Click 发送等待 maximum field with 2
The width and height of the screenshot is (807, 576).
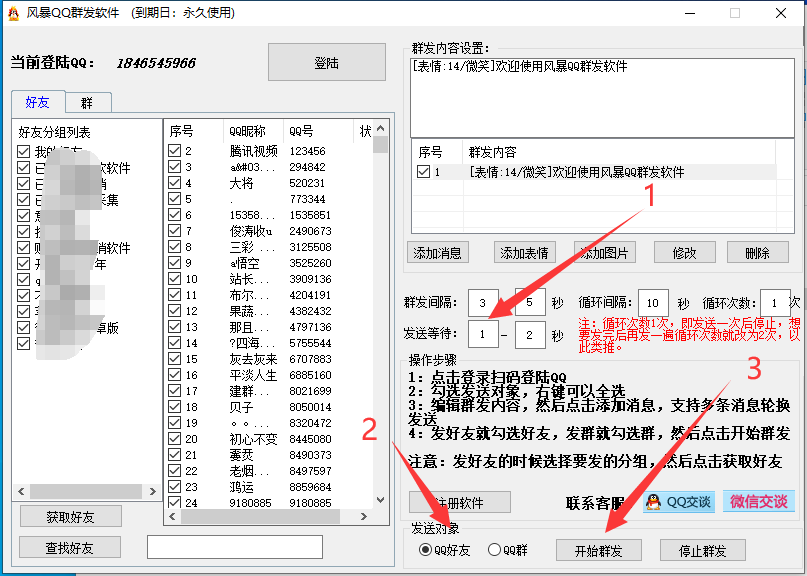[x=530, y=335]
